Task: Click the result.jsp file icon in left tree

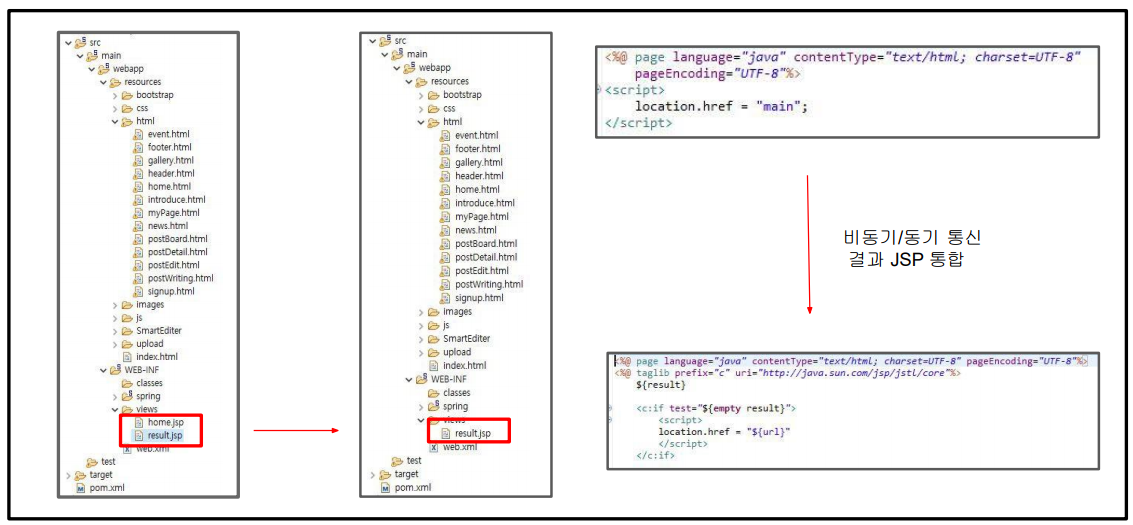Action: [139, 435]
